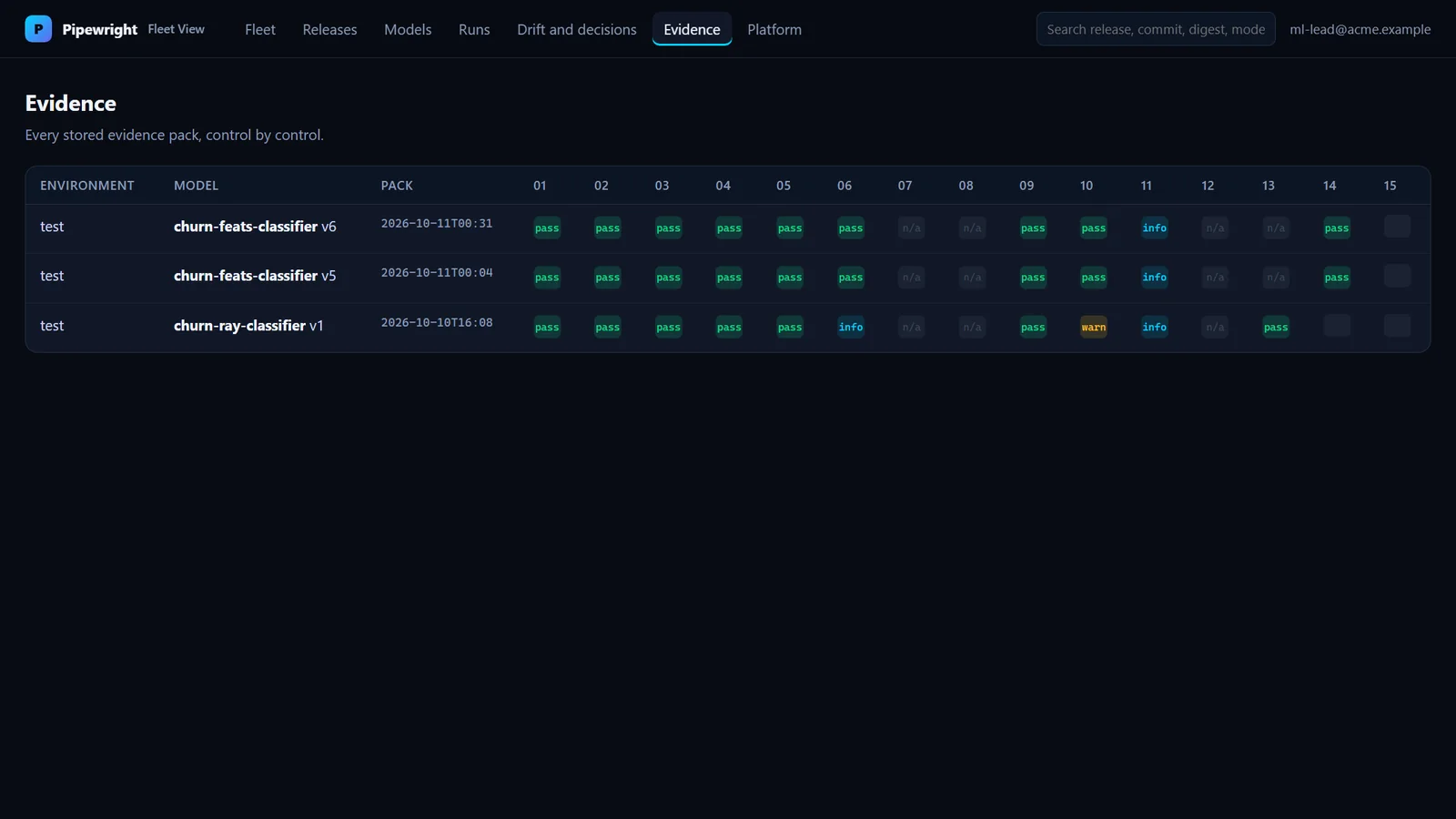Click control 07 n/a badge for v6 row

pos(911,227)
